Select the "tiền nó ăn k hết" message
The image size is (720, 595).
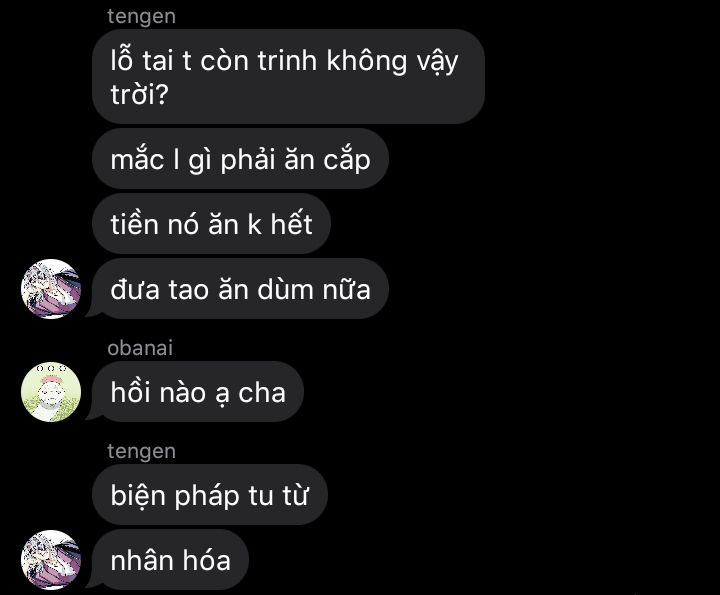coord(211,224)
